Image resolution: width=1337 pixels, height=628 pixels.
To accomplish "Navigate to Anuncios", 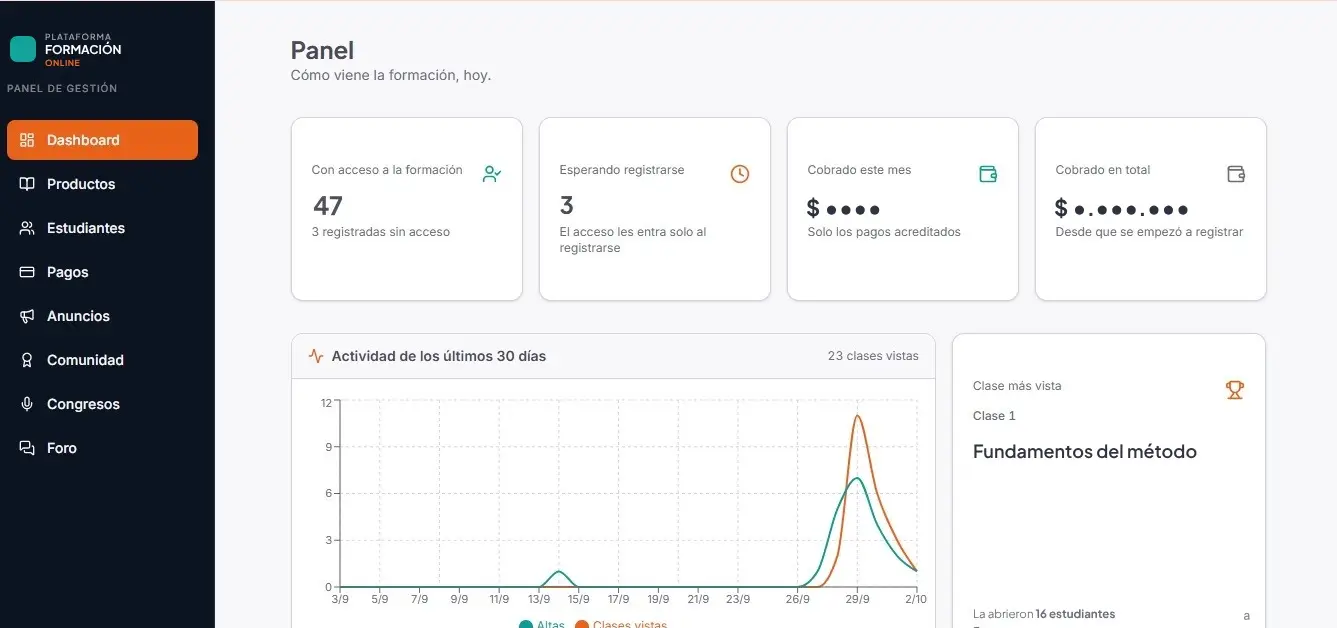I will point(102,316).
